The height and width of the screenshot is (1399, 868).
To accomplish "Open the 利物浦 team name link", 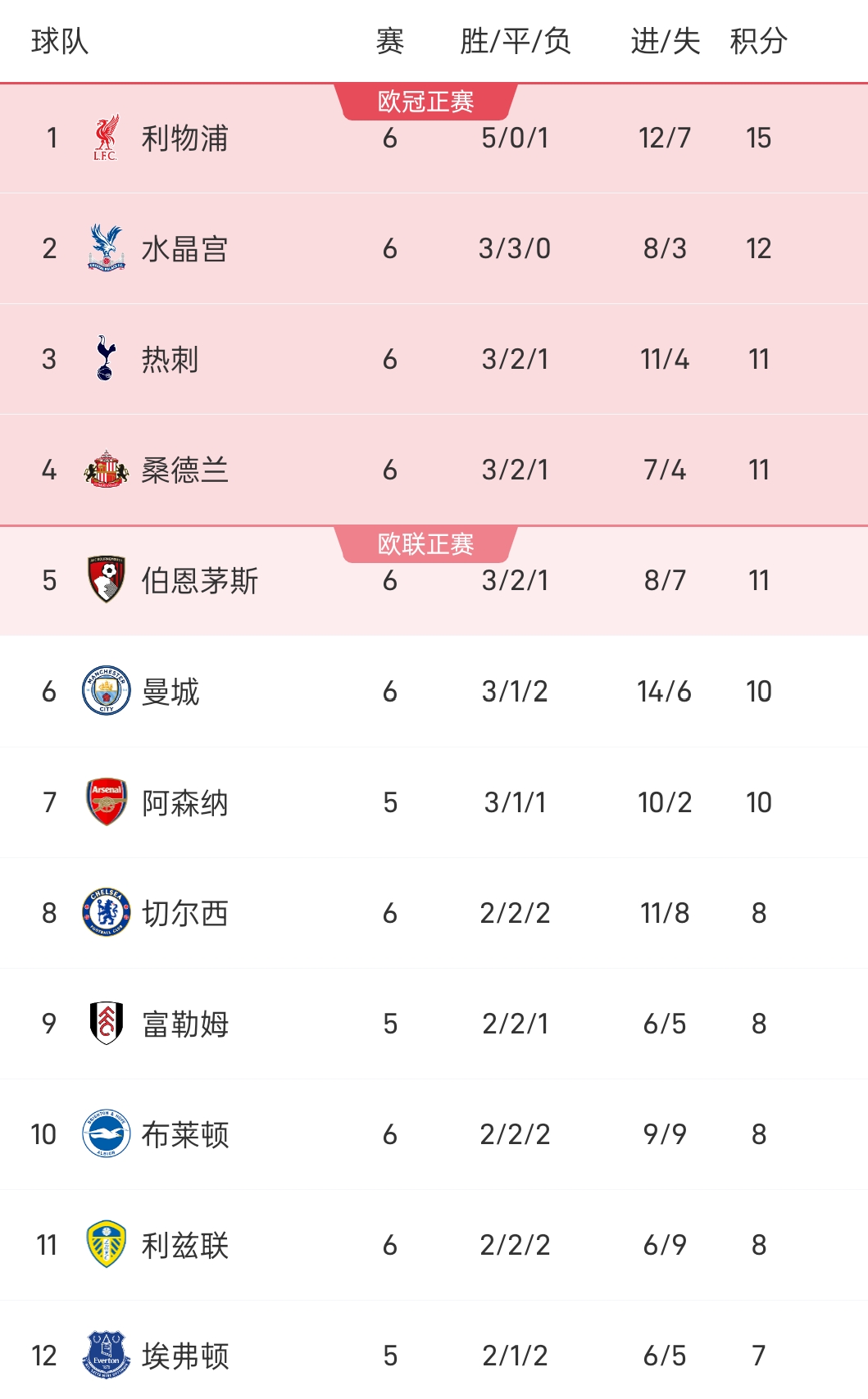I will pos(184,139).
